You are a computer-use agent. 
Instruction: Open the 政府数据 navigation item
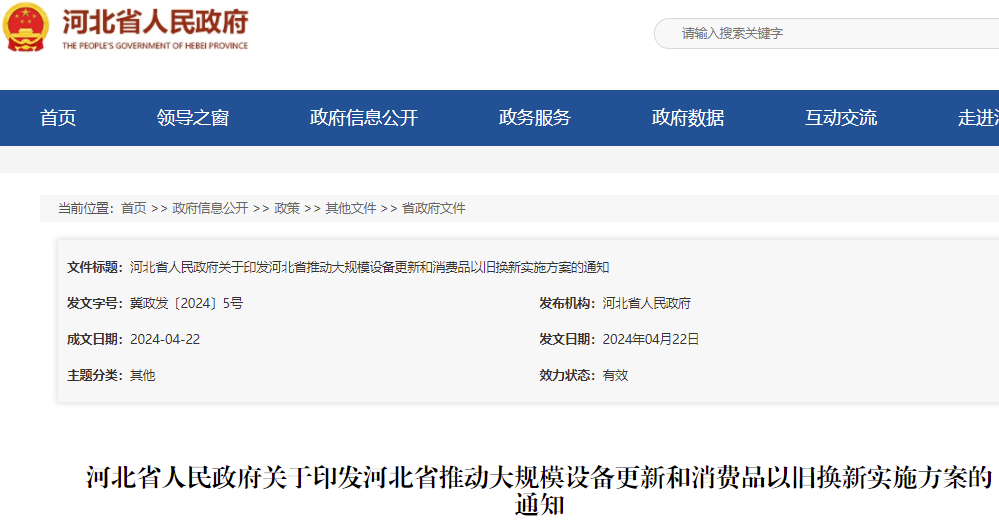click(688, 118)
